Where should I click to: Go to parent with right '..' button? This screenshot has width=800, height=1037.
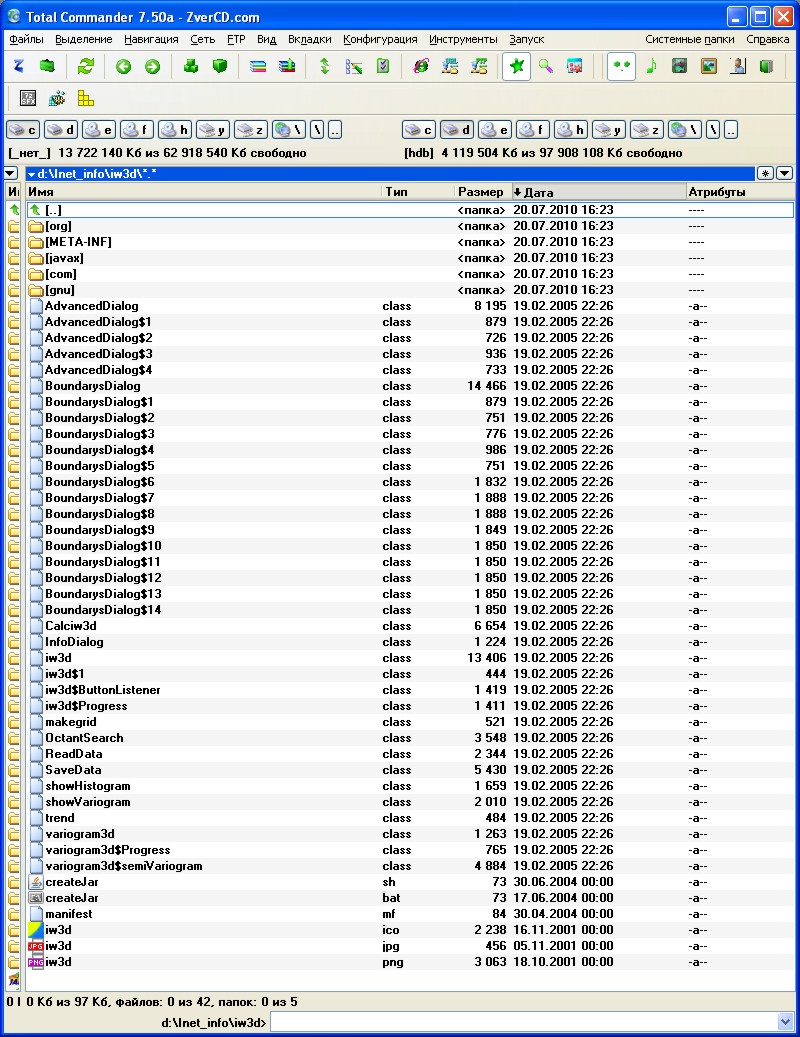coord(731,130)
